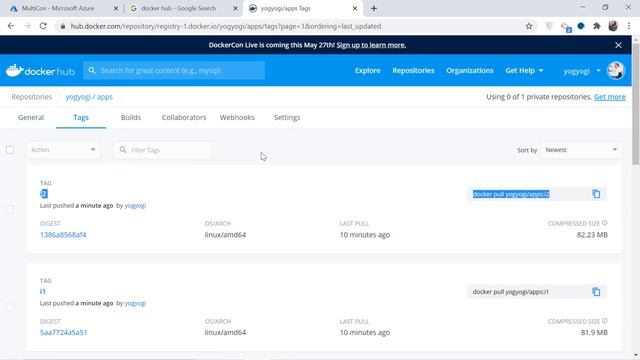Open Chrome three-dot menu
Image resolution: width=640 pixels, height=360 pixels.
629,26
